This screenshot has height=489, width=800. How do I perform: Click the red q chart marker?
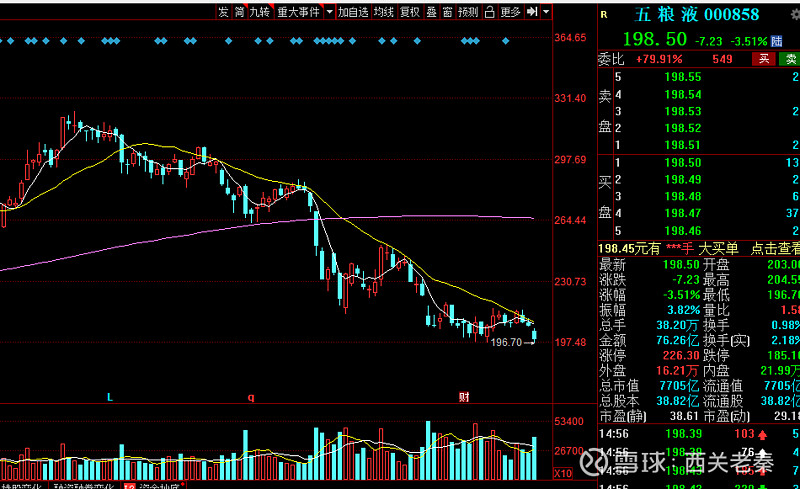pos(251,398)
